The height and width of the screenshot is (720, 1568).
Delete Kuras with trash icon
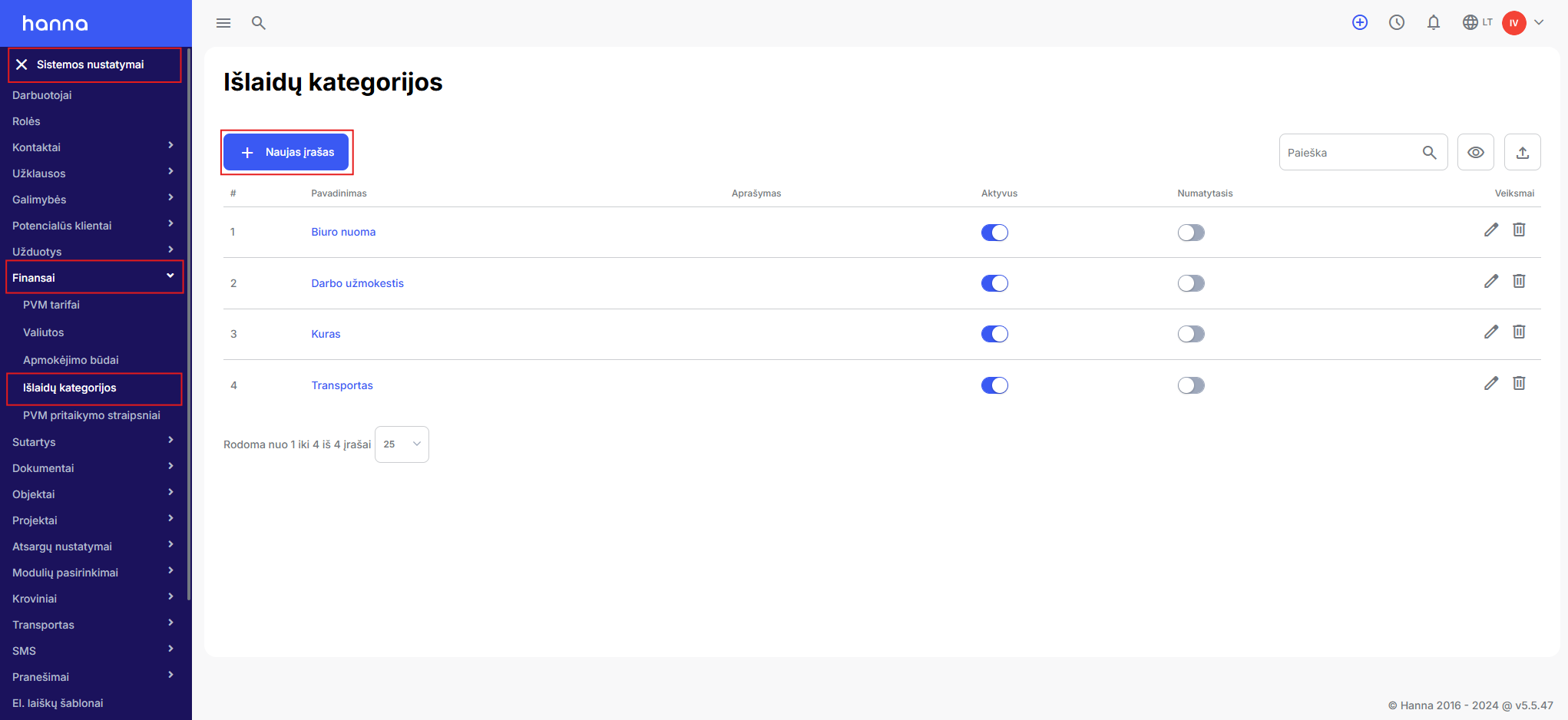coord(1519,332)
